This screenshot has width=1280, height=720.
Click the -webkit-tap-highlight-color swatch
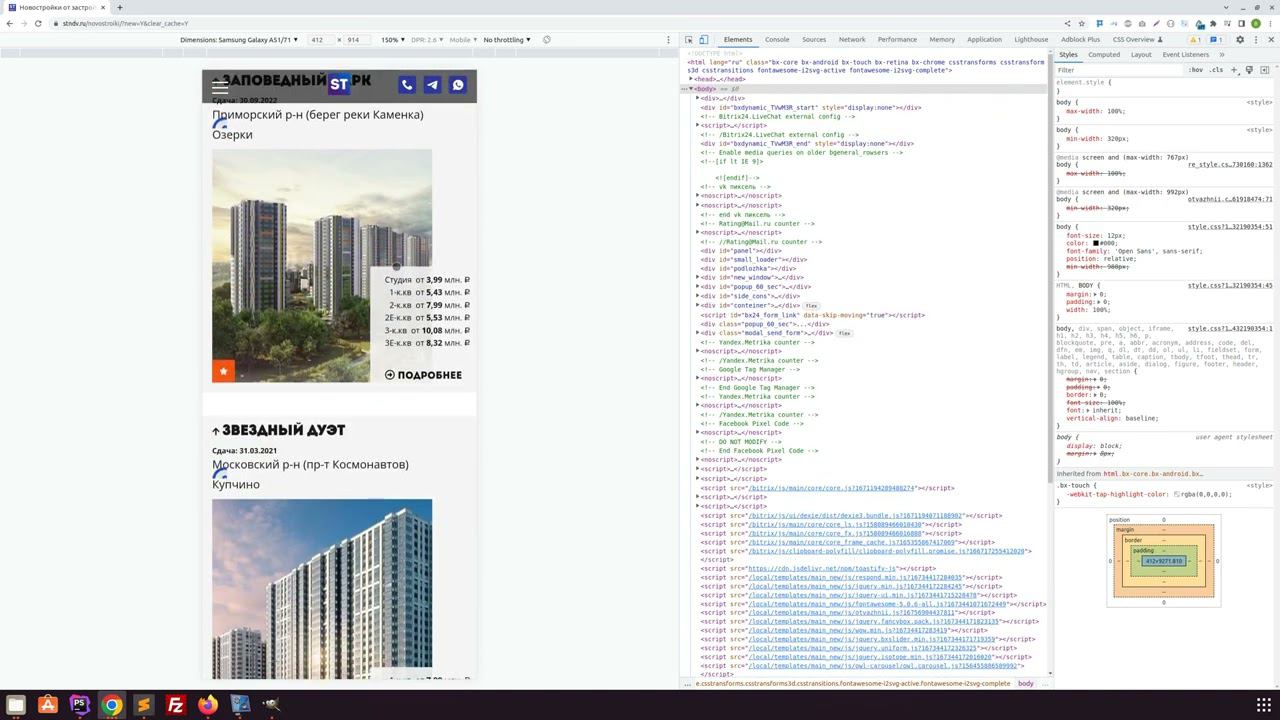1177,494
